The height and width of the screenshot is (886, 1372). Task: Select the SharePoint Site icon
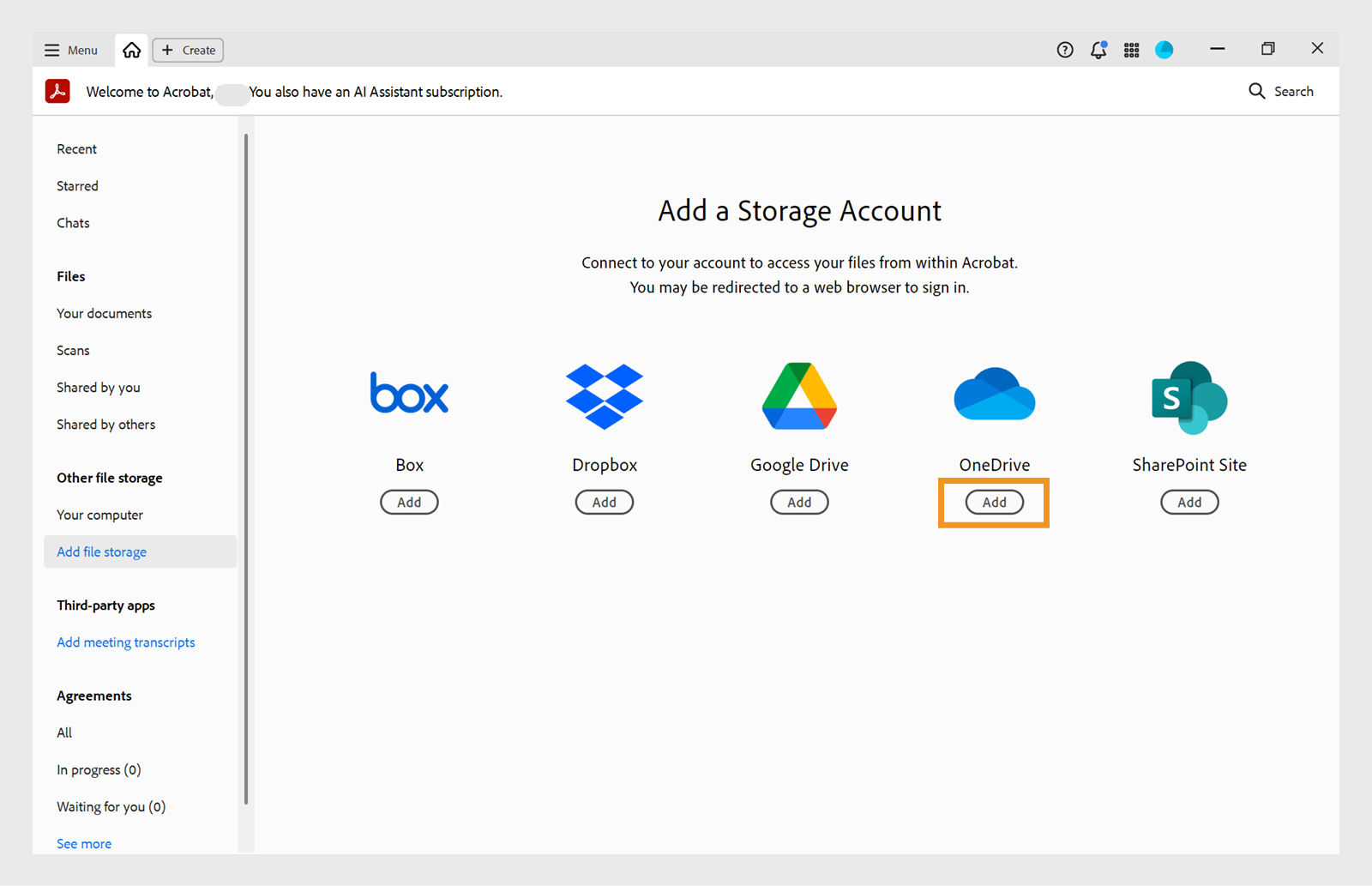coord(1188,395)
